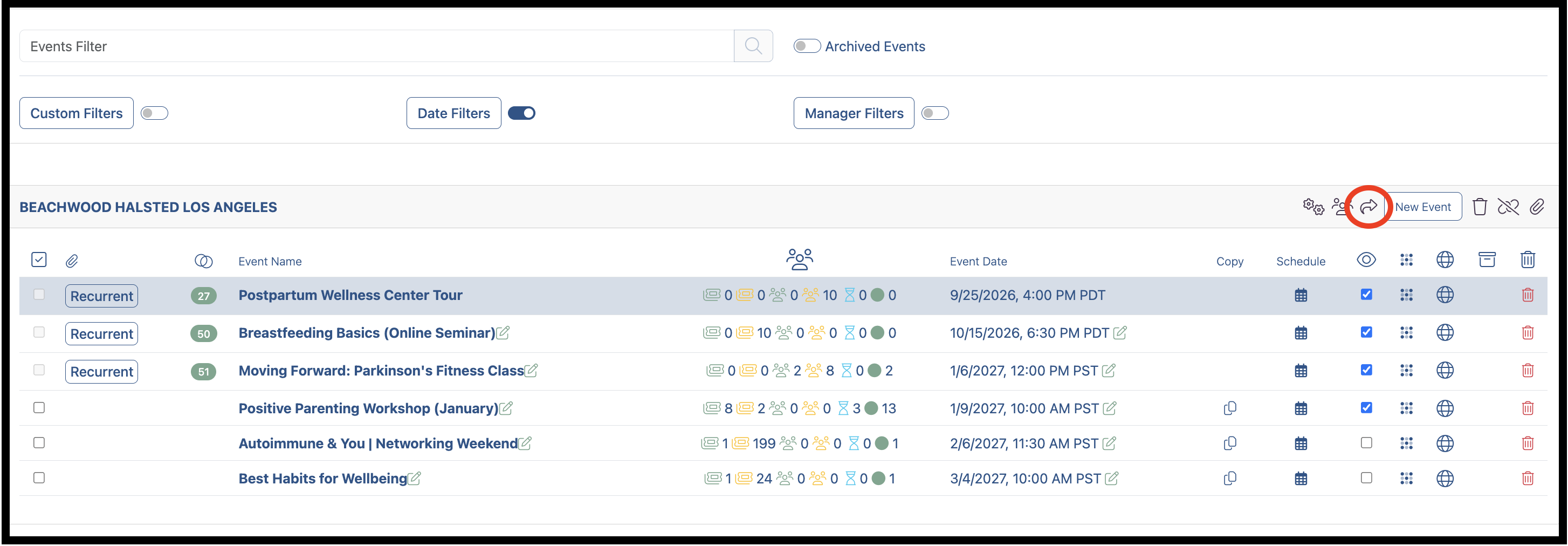Open the Manager Filters button
This screenshot has width=1568, height=546.
click(x=854, y=113)
